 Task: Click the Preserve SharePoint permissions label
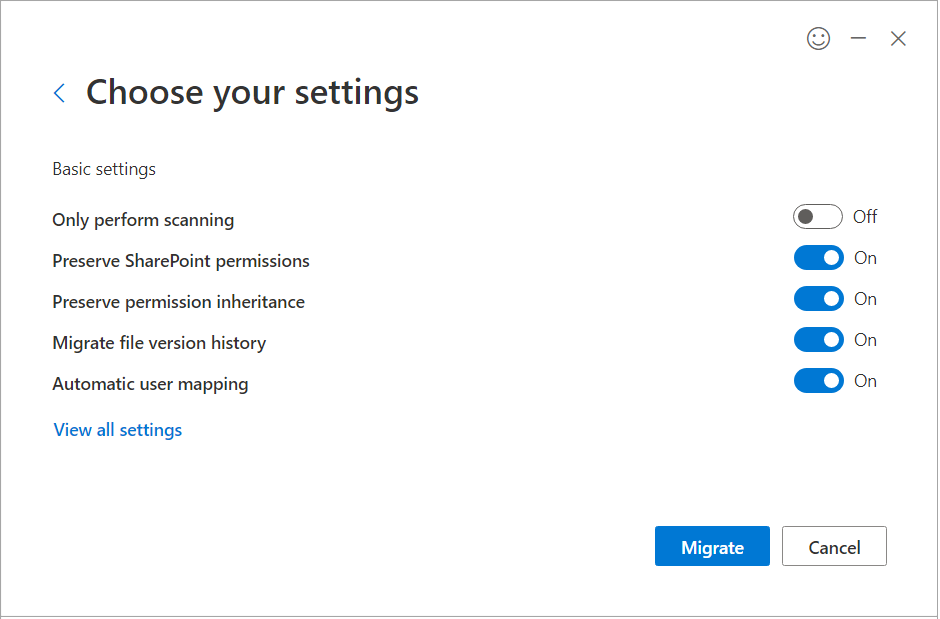(181, 261)
